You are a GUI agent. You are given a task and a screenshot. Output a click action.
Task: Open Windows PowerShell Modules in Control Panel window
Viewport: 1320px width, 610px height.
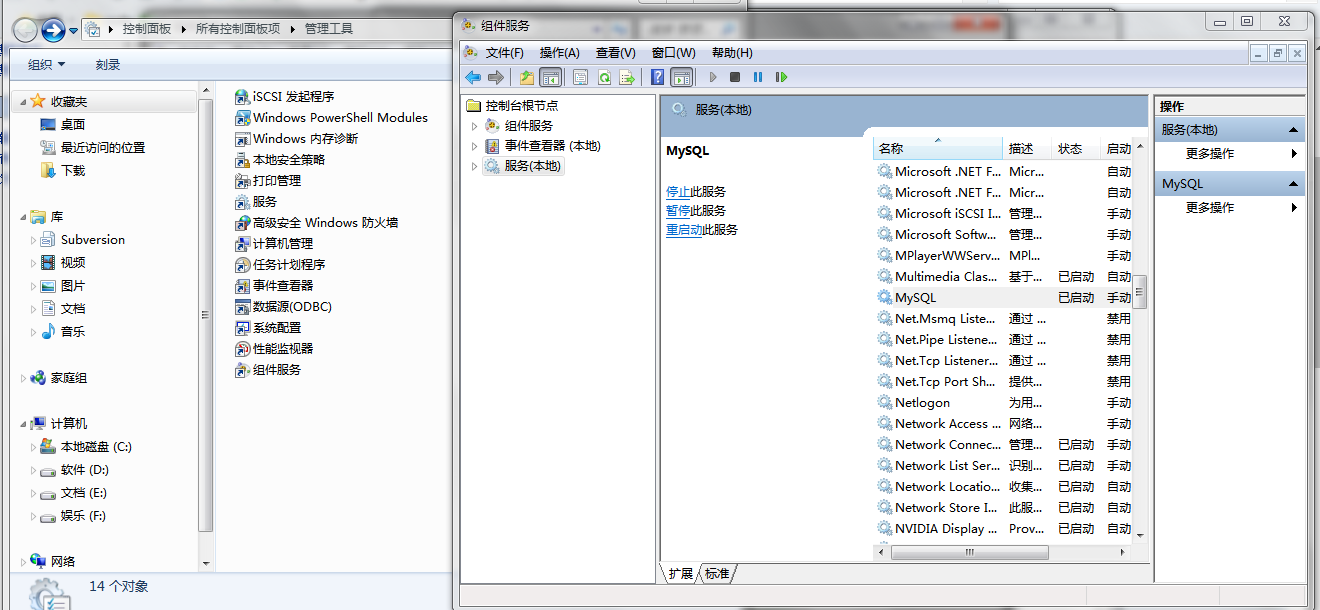[331, 118]
